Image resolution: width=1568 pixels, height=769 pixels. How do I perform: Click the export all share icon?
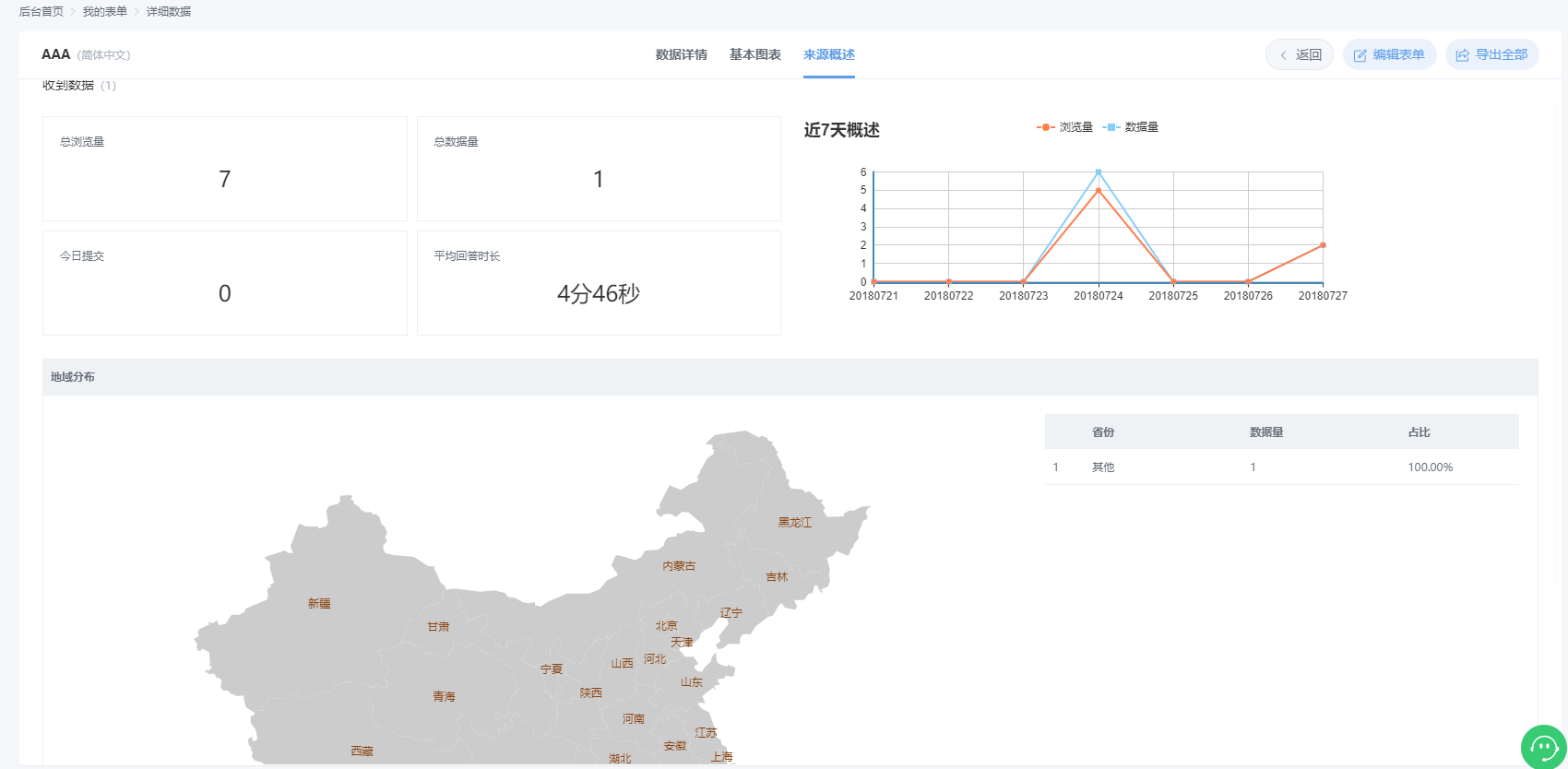point(1462,55)
